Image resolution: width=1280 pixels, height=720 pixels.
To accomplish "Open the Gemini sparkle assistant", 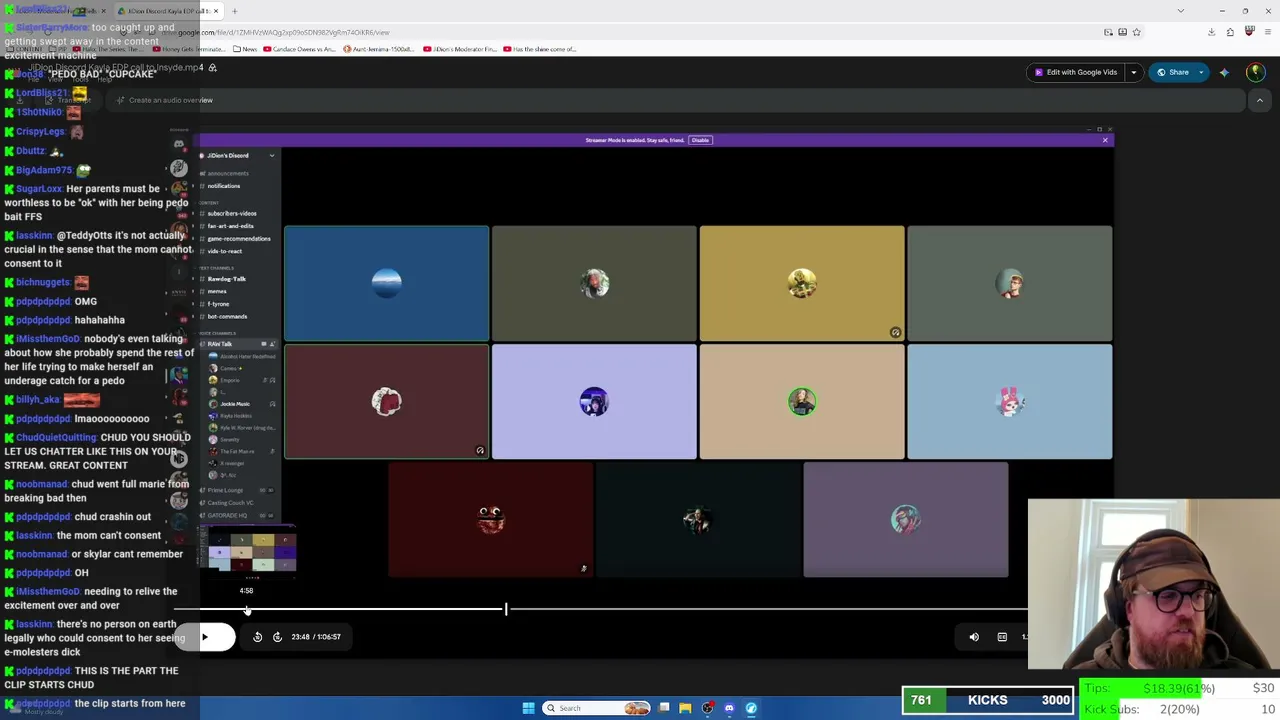I will pos(1224,72).
